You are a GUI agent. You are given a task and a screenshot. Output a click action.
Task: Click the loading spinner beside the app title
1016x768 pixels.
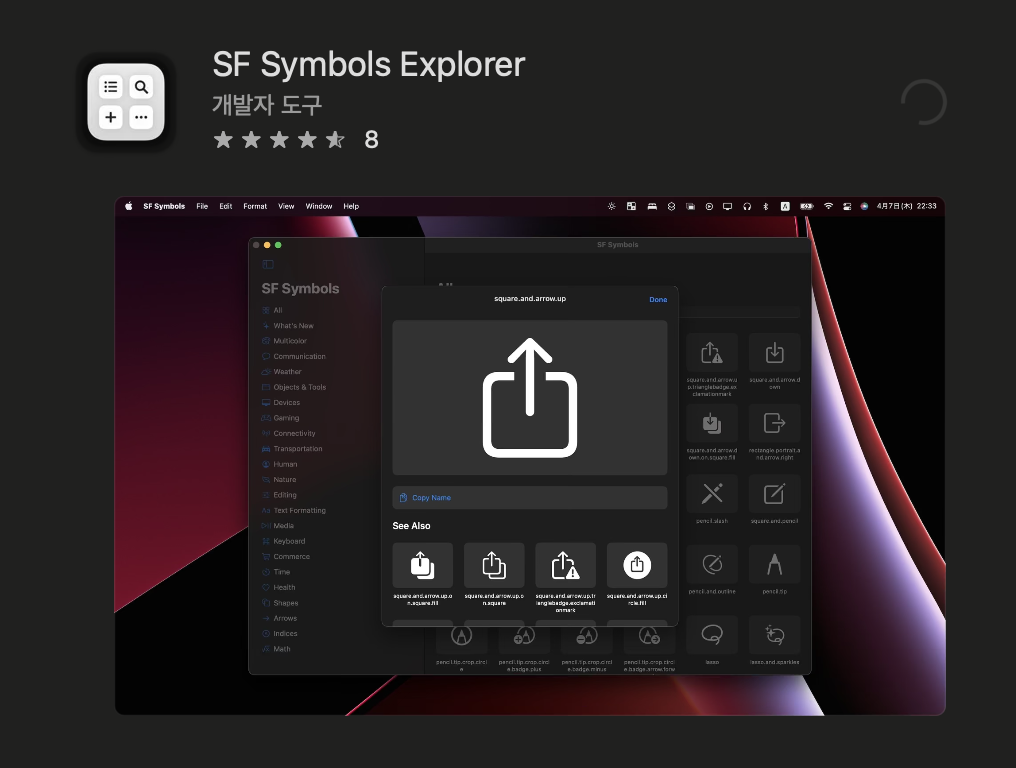[923, 102]
